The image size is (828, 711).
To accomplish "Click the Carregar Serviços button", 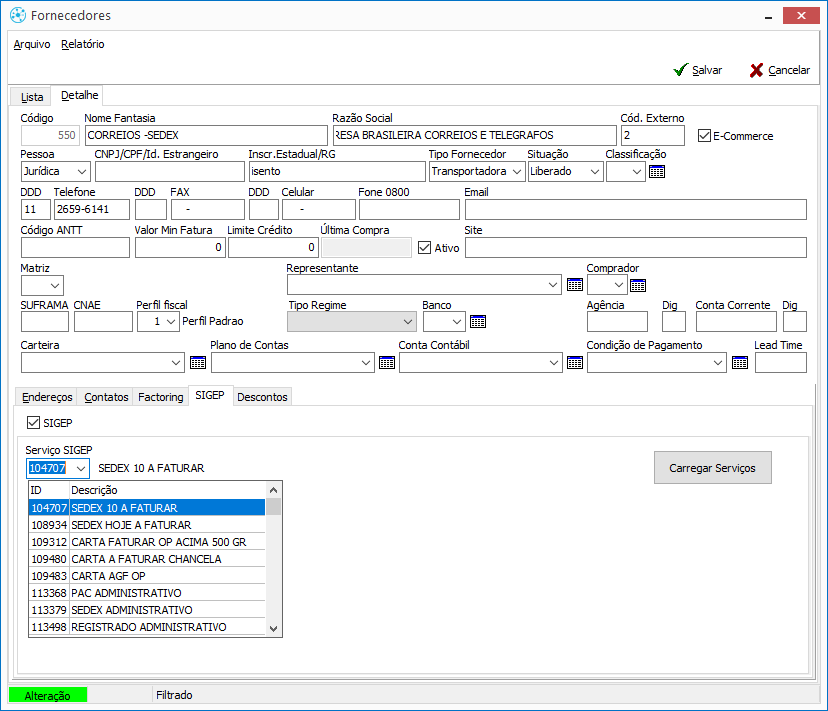I will (x=712, y=467).
